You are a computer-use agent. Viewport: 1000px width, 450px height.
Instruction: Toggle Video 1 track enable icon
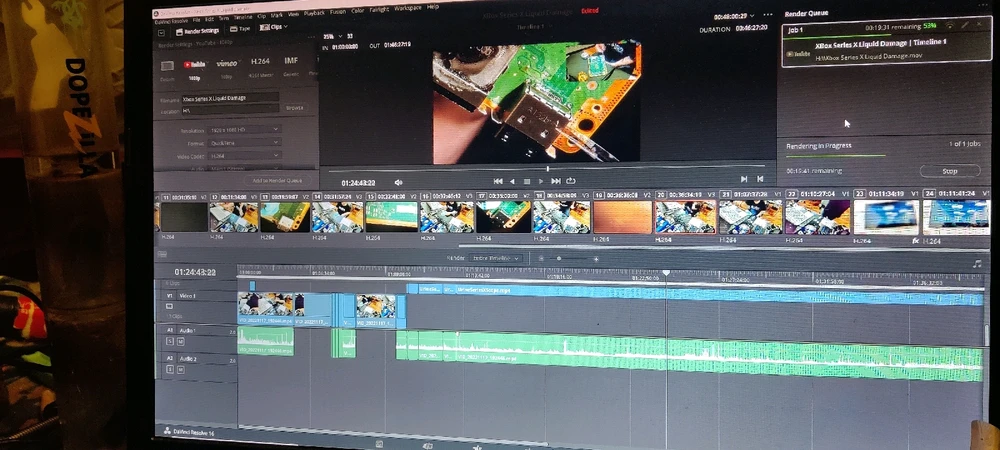170,307
